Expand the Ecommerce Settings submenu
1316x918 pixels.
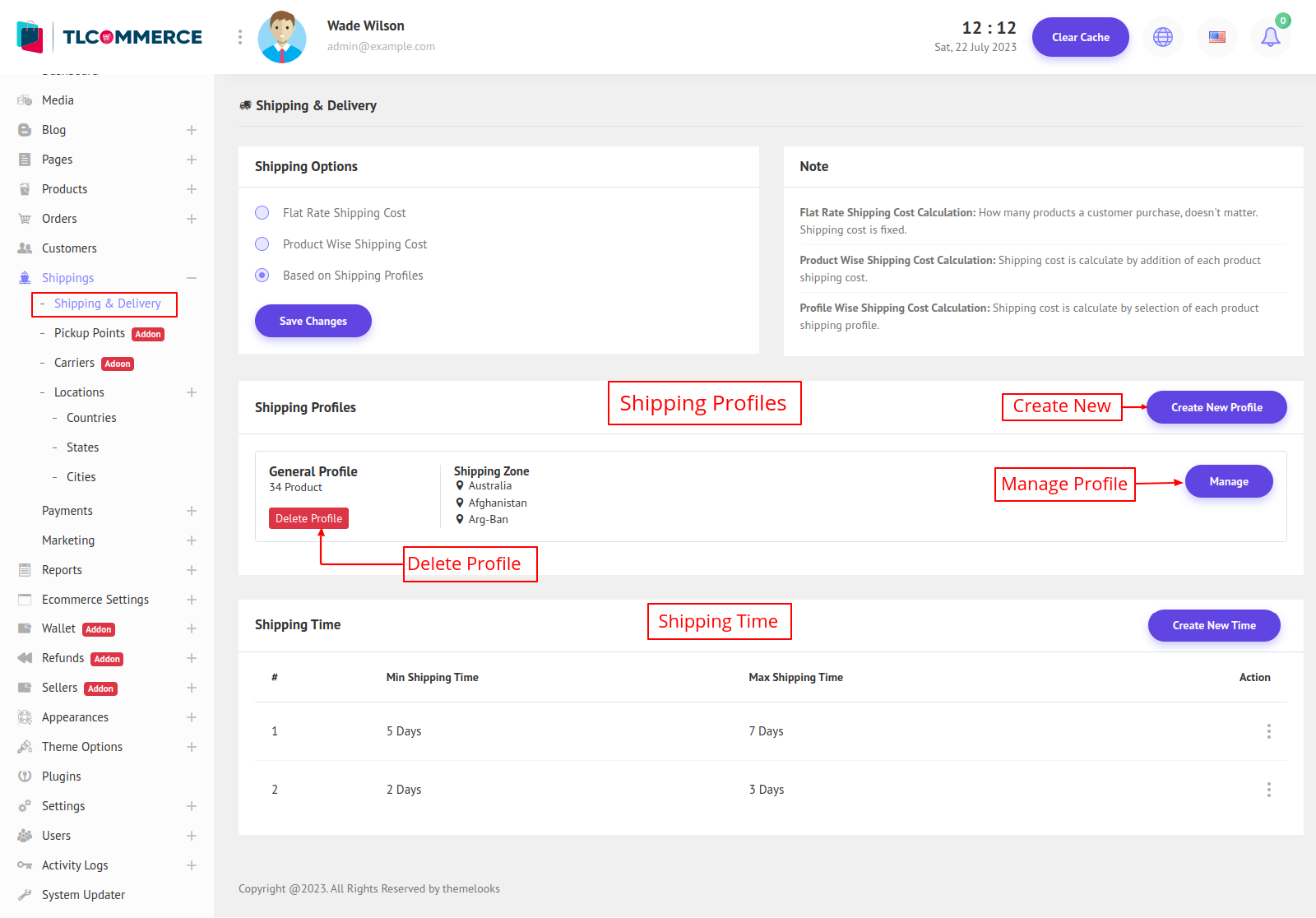coord(191,600)
